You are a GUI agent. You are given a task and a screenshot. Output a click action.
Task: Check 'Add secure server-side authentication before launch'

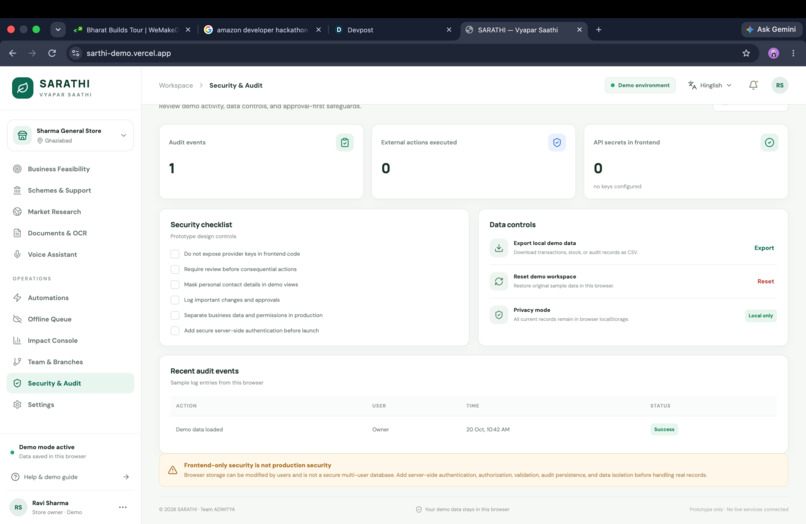(175, 331)
